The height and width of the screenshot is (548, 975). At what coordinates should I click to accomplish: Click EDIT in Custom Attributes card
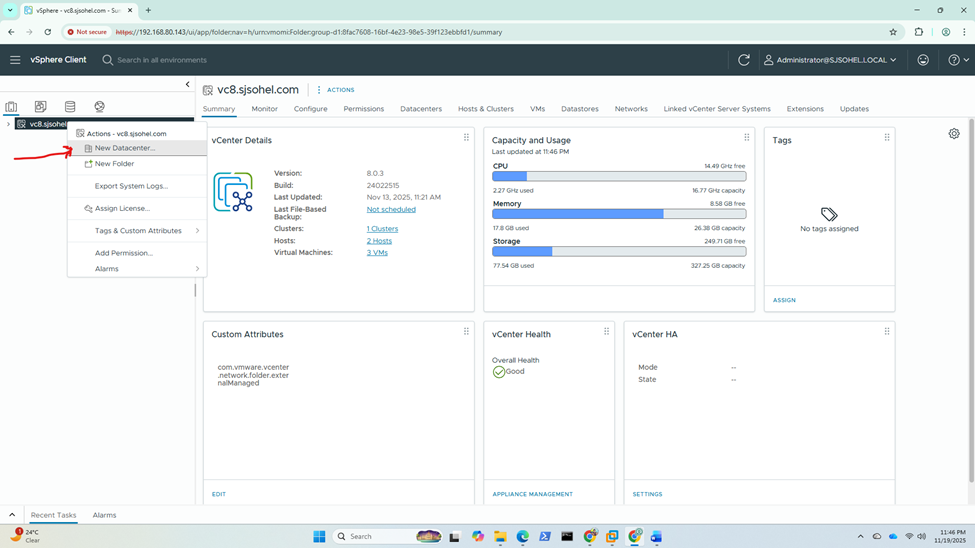(218, 494)
